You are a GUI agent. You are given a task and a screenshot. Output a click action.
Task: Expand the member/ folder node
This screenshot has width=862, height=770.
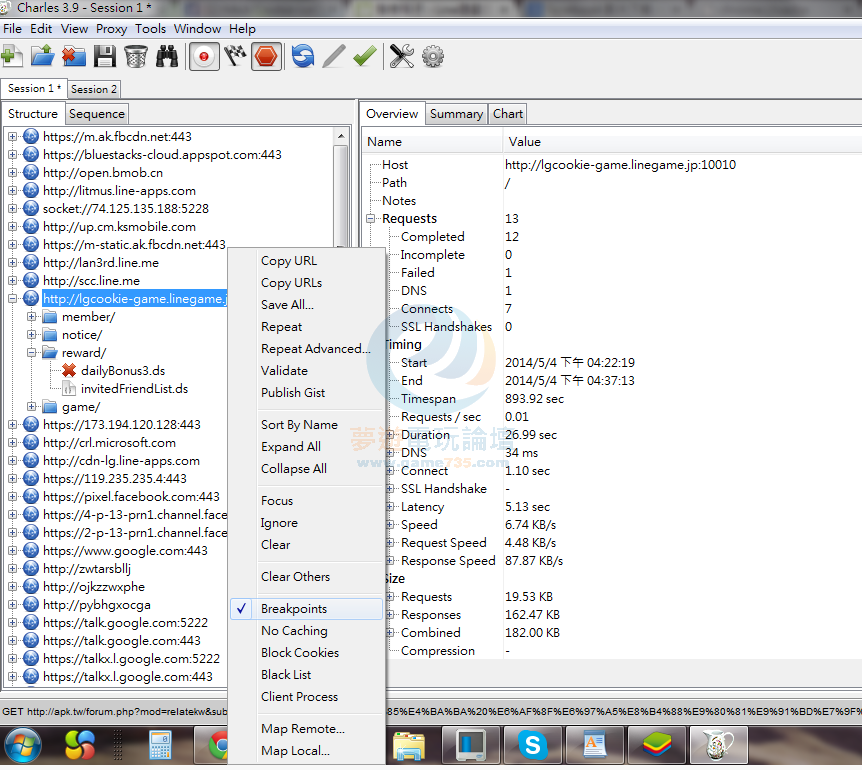(x=32, y=317)
